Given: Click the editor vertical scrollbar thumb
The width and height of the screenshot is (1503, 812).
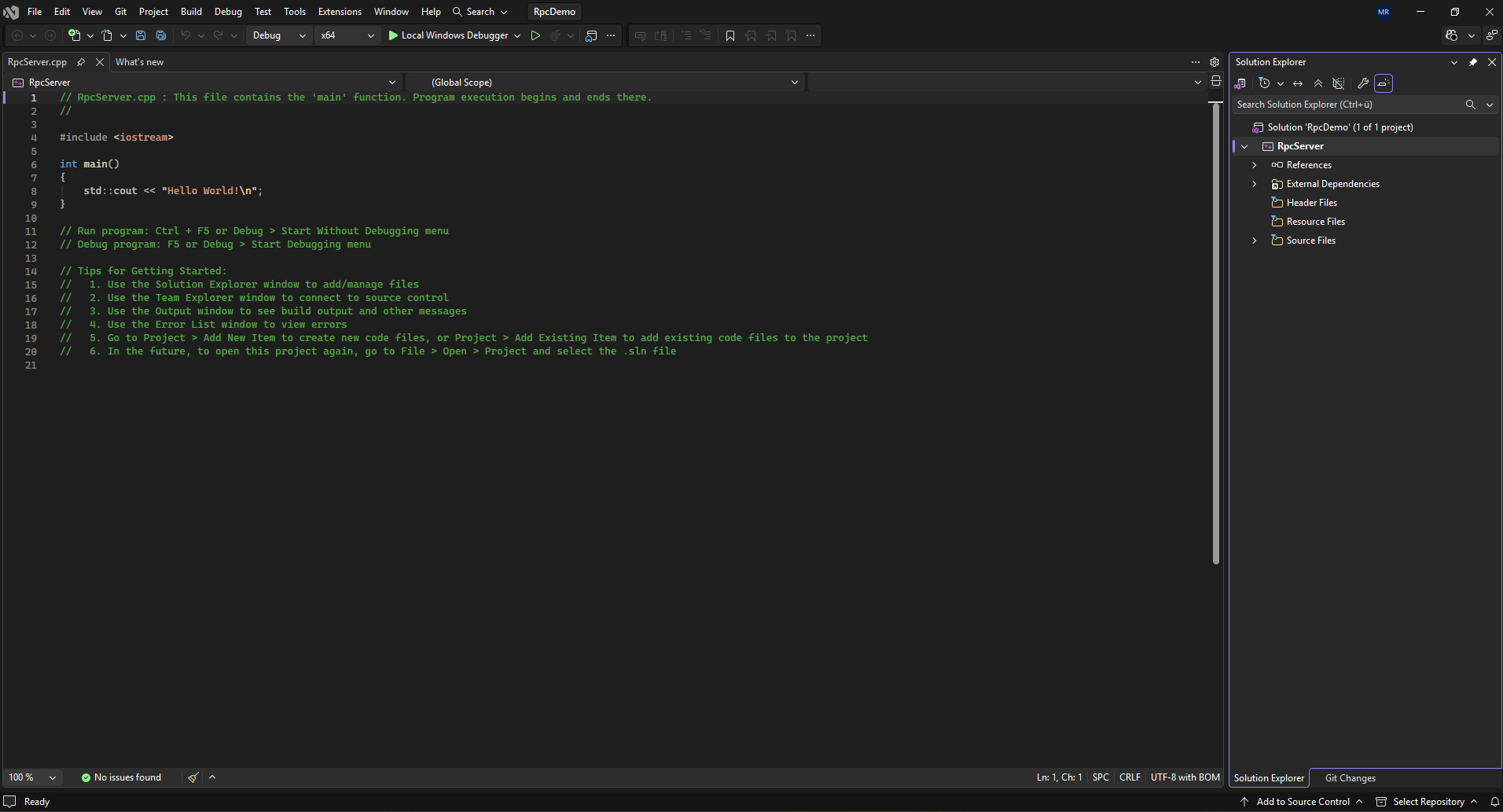Looking at the screenshot, I should tap(1216, 334).
